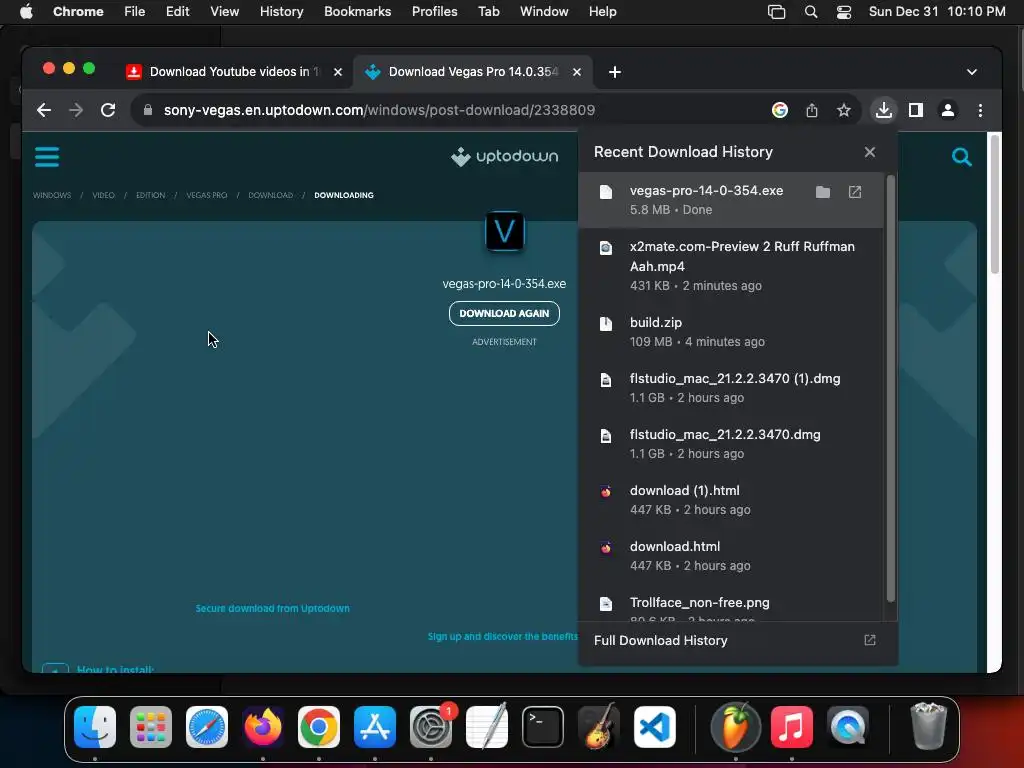Viewport: 1024px width, 768px height.
Task: Switch to Download Youtube videos tab
Action: point(235,72)
